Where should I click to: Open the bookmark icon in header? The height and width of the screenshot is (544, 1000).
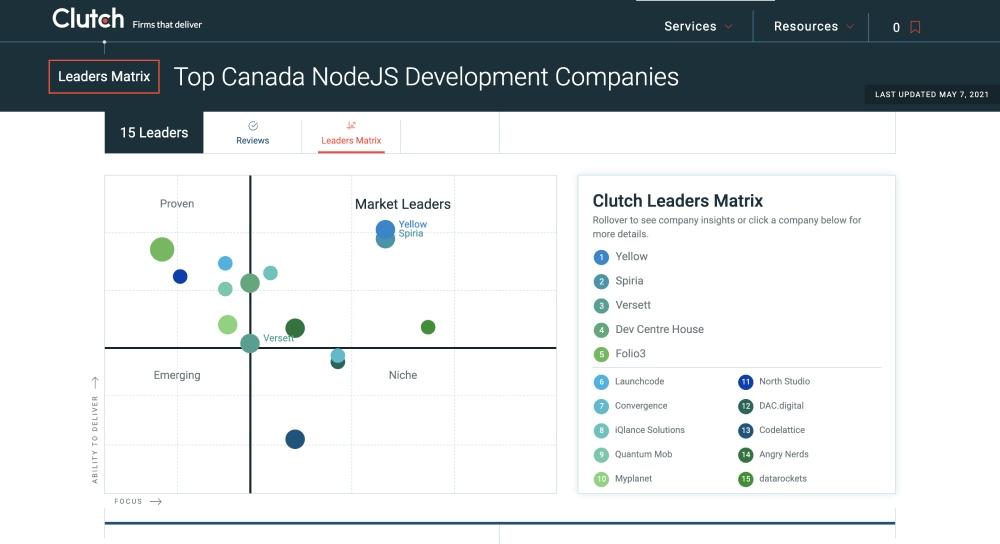(915, 27)
